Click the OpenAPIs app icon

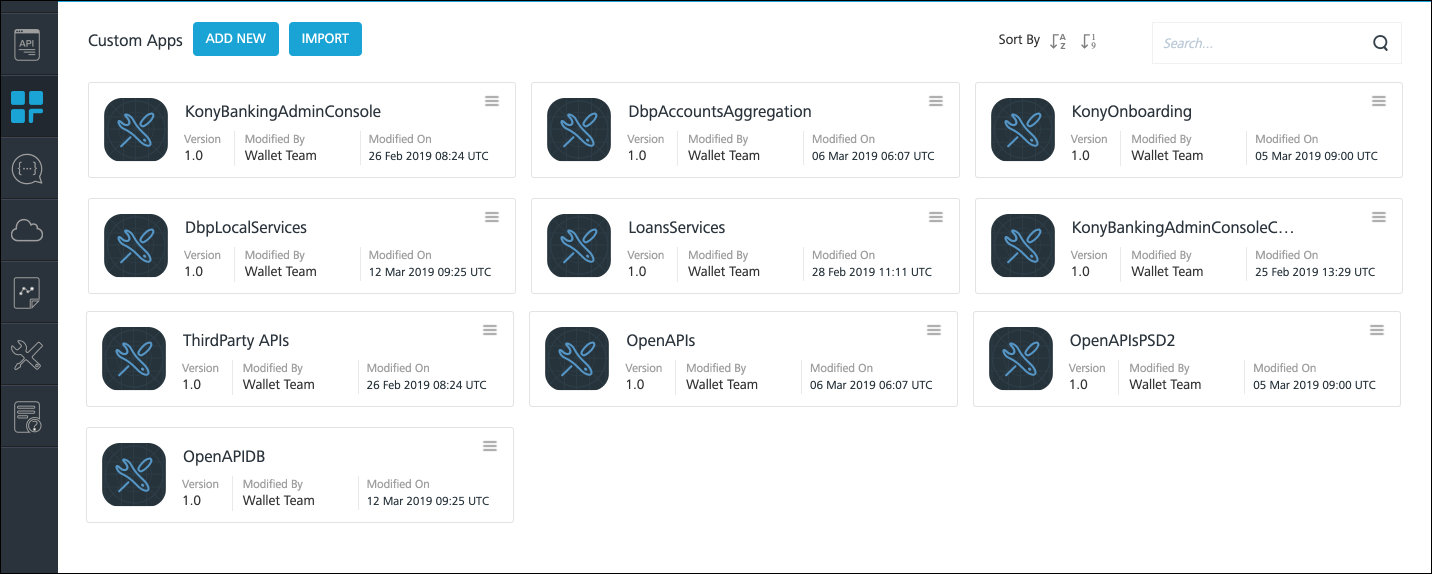coord(577,359)
